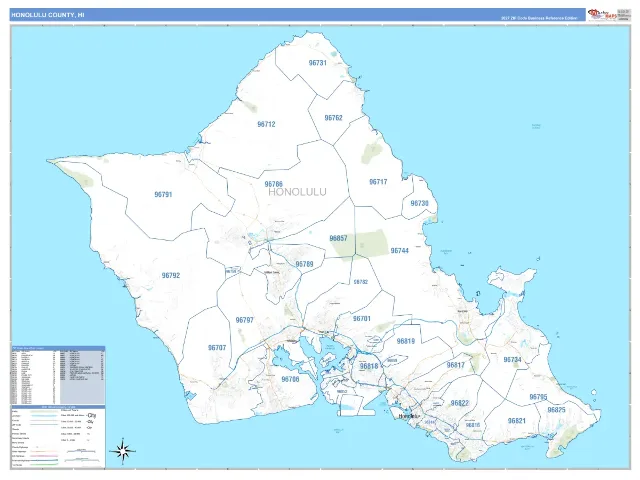Select ZIP code label 96712
This screenshot has width=640, height=480.
[x=266, y=124]
